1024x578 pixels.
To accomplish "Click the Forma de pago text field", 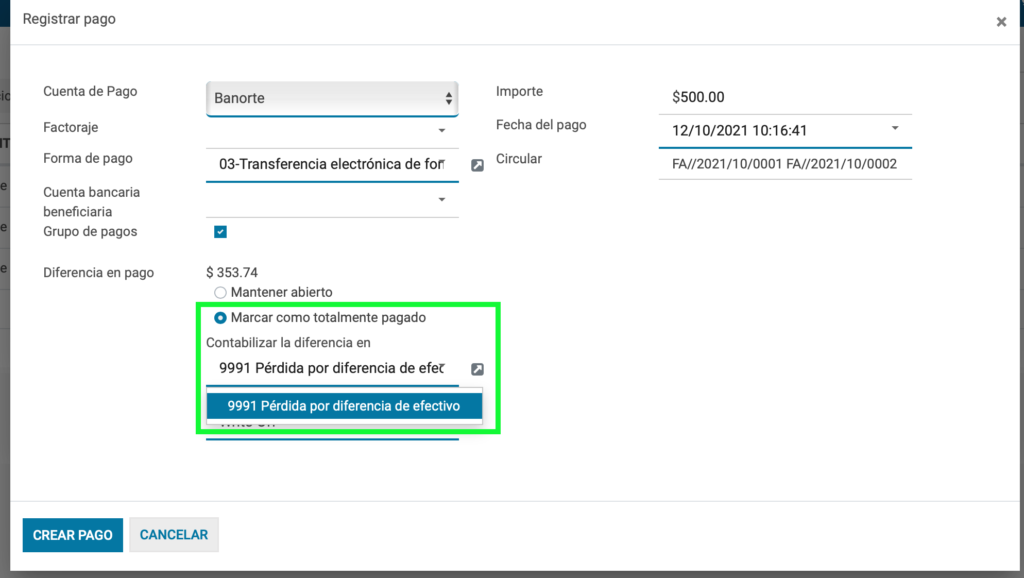I will [x=332, y=165].
